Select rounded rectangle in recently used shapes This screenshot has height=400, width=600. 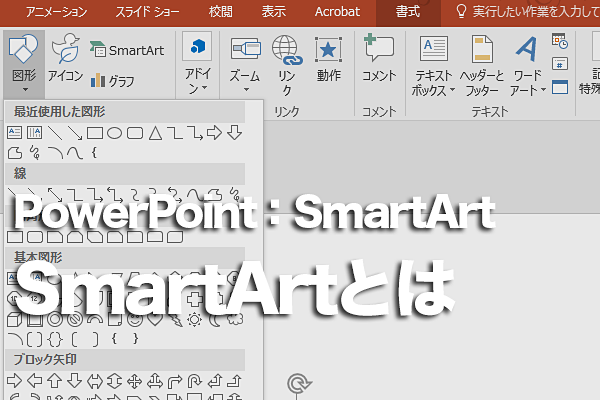(x=135, y=133)
